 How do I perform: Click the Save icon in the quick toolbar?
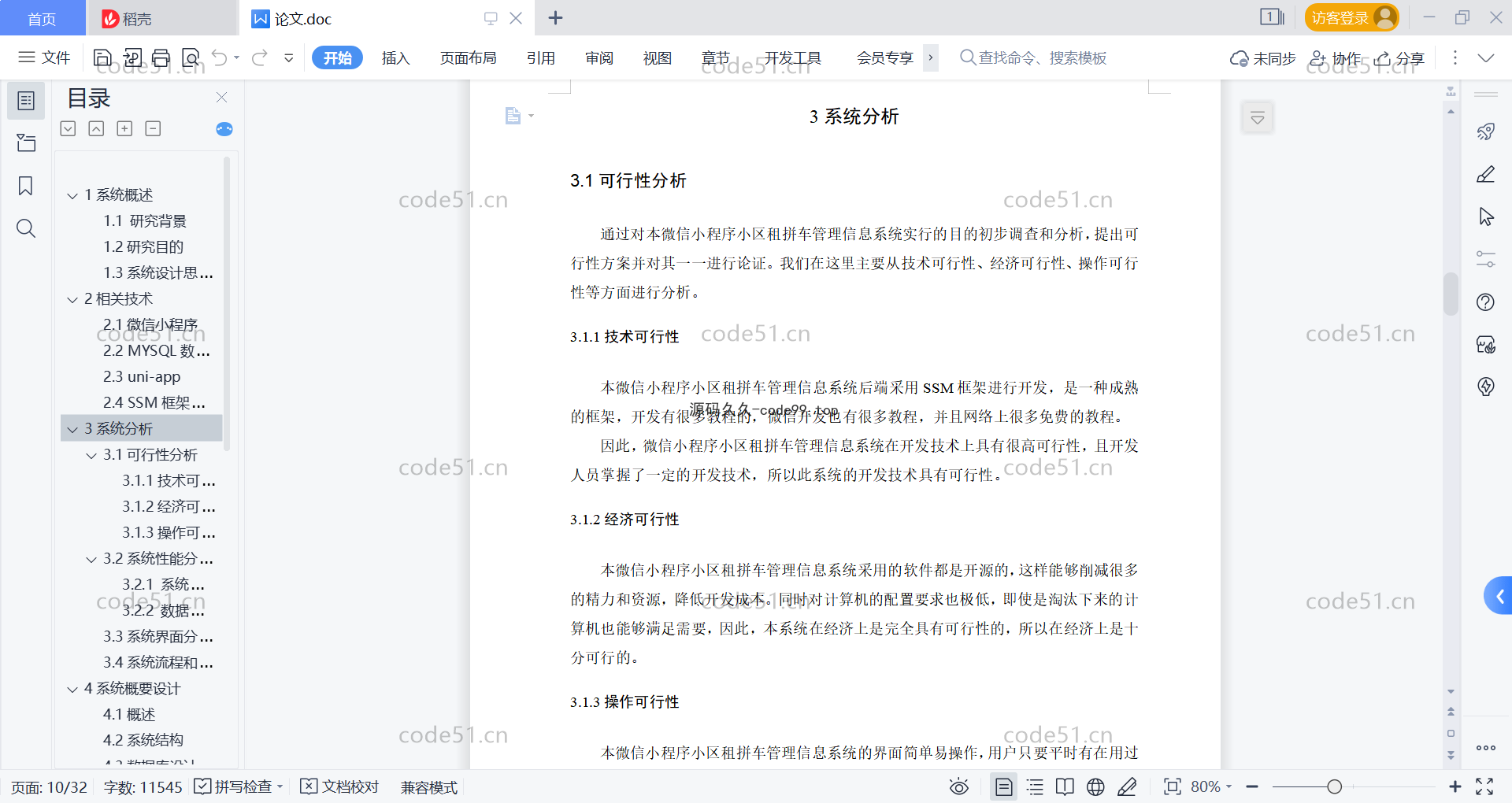(x=102, y=57)
